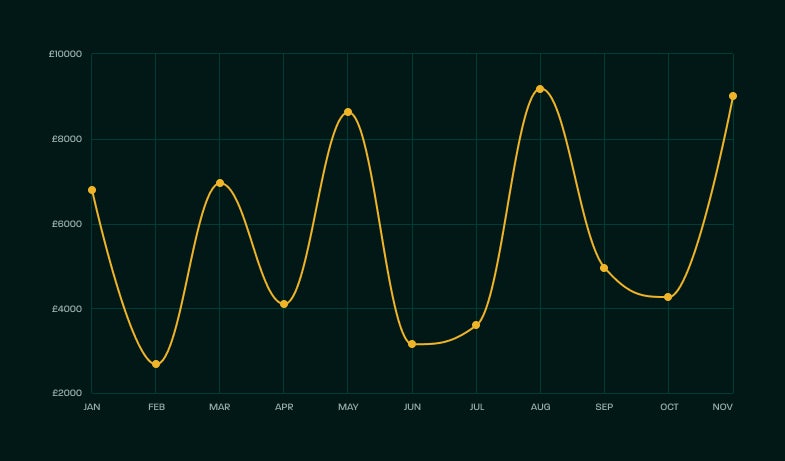Image resolution: width=785 pixels, height=461 pixels.
Task: Click the FEB month label
Action: pyautogui.click(x=156, y=407)
